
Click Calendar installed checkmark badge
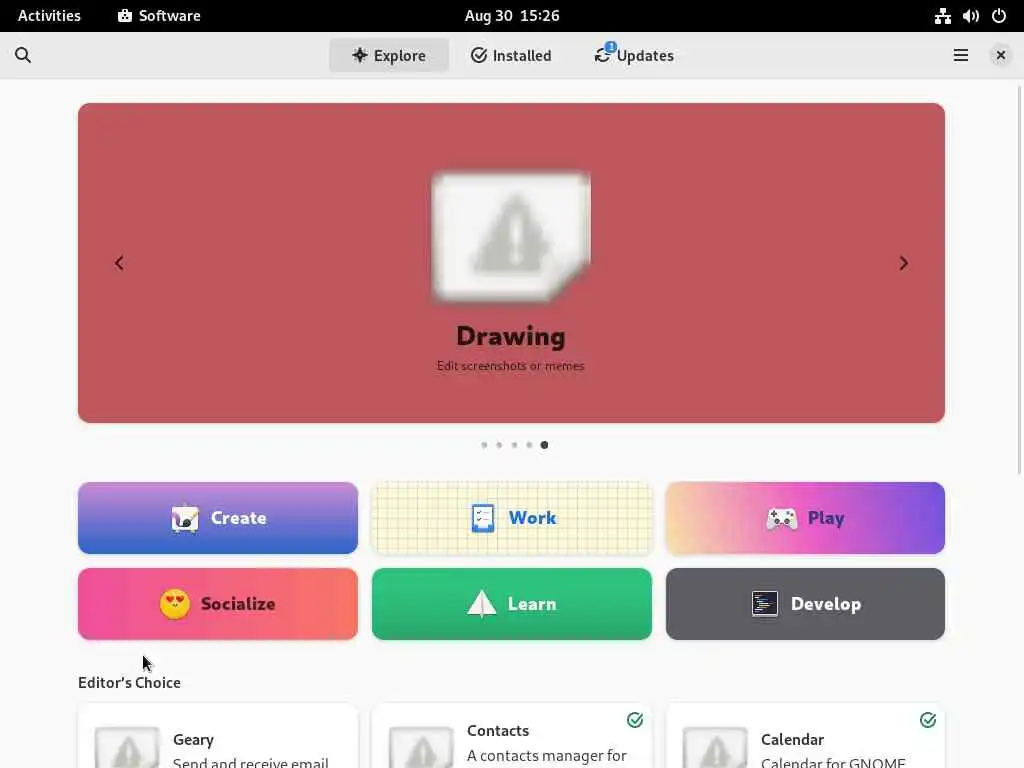[928, 720]
